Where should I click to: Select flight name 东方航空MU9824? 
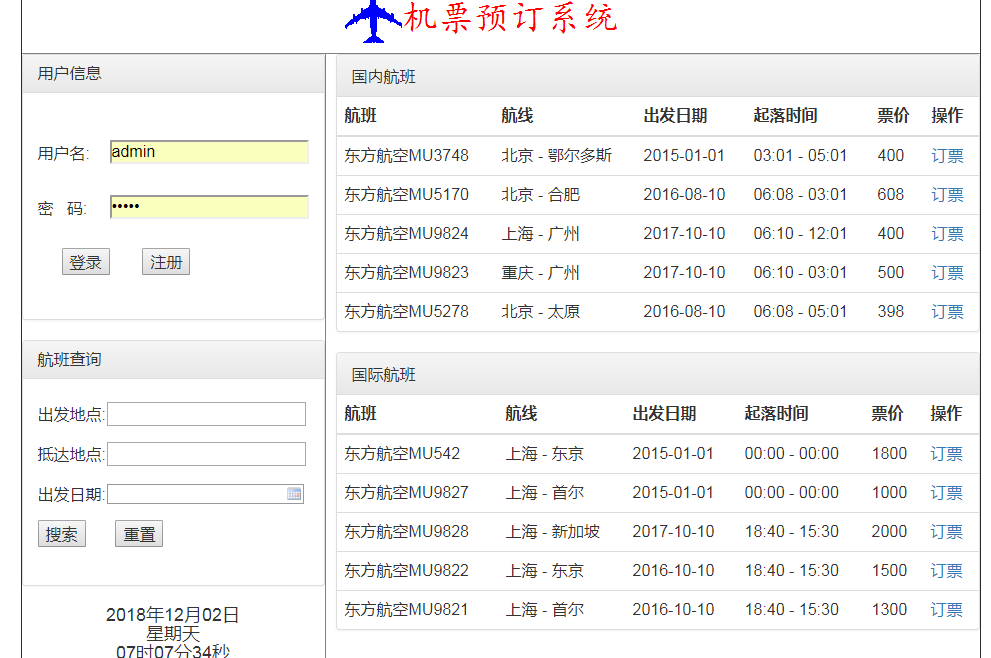click(x=406, y=234)
